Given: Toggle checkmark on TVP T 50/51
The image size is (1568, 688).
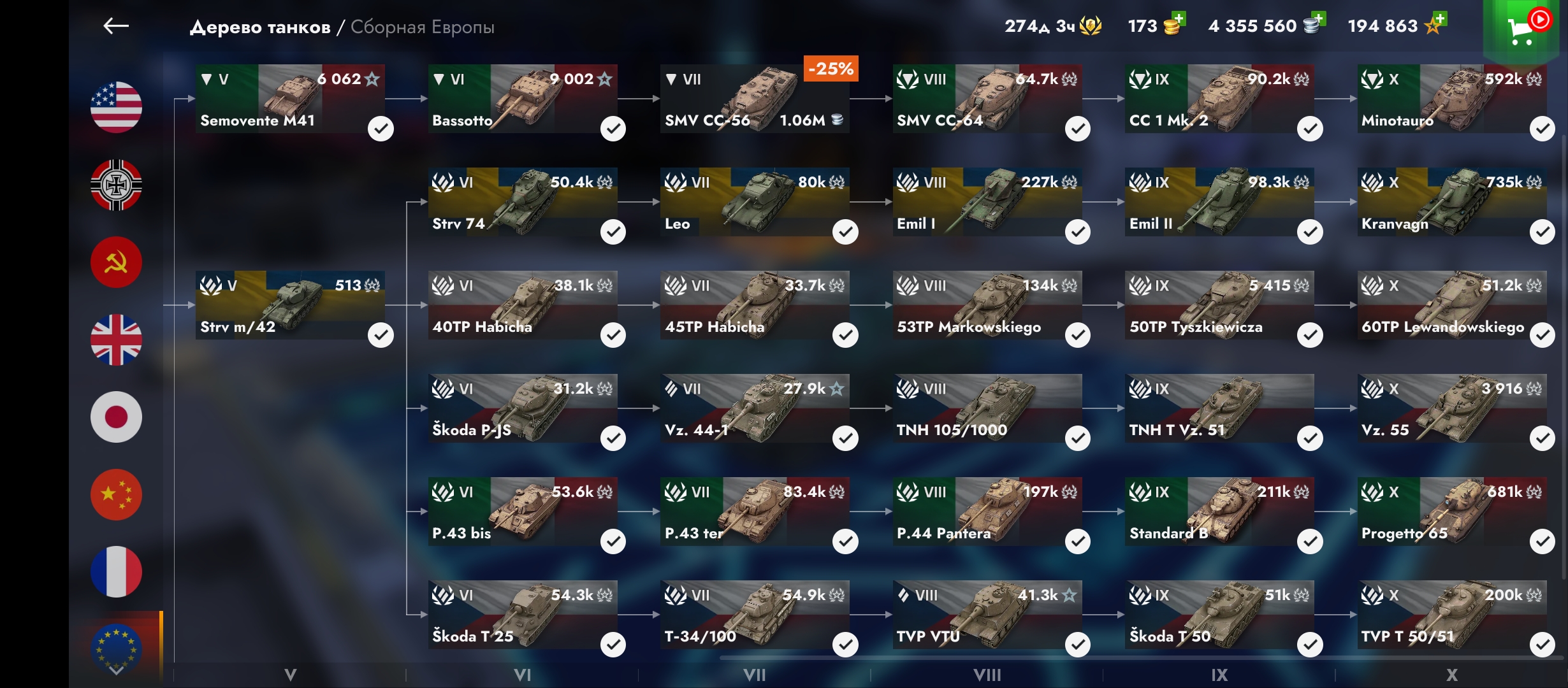Looking at the screenshot, I should [x=1542, y=645].
